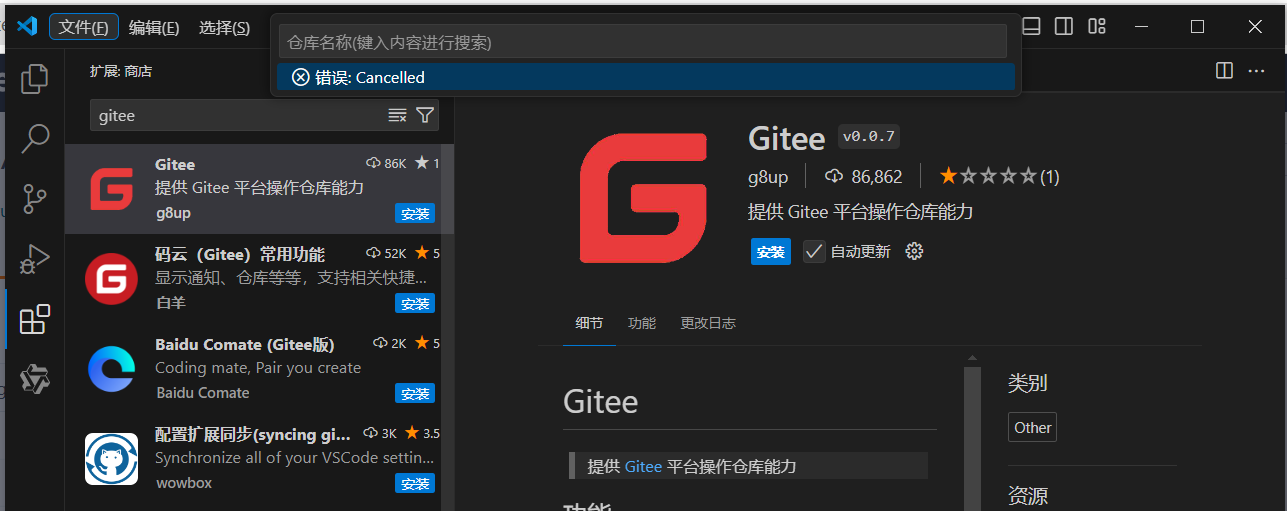Open the Extensions view icon
Image resolution: width=1287 pixels, height=511 pixels.
[35, 319]
